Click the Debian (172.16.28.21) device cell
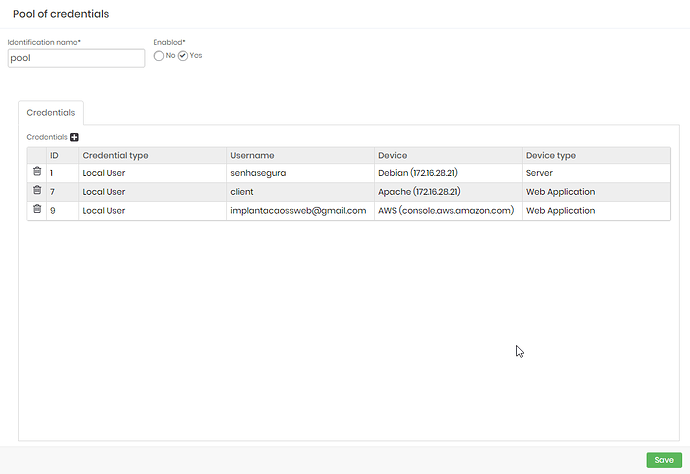690x474 pixels. pos(448,173)
